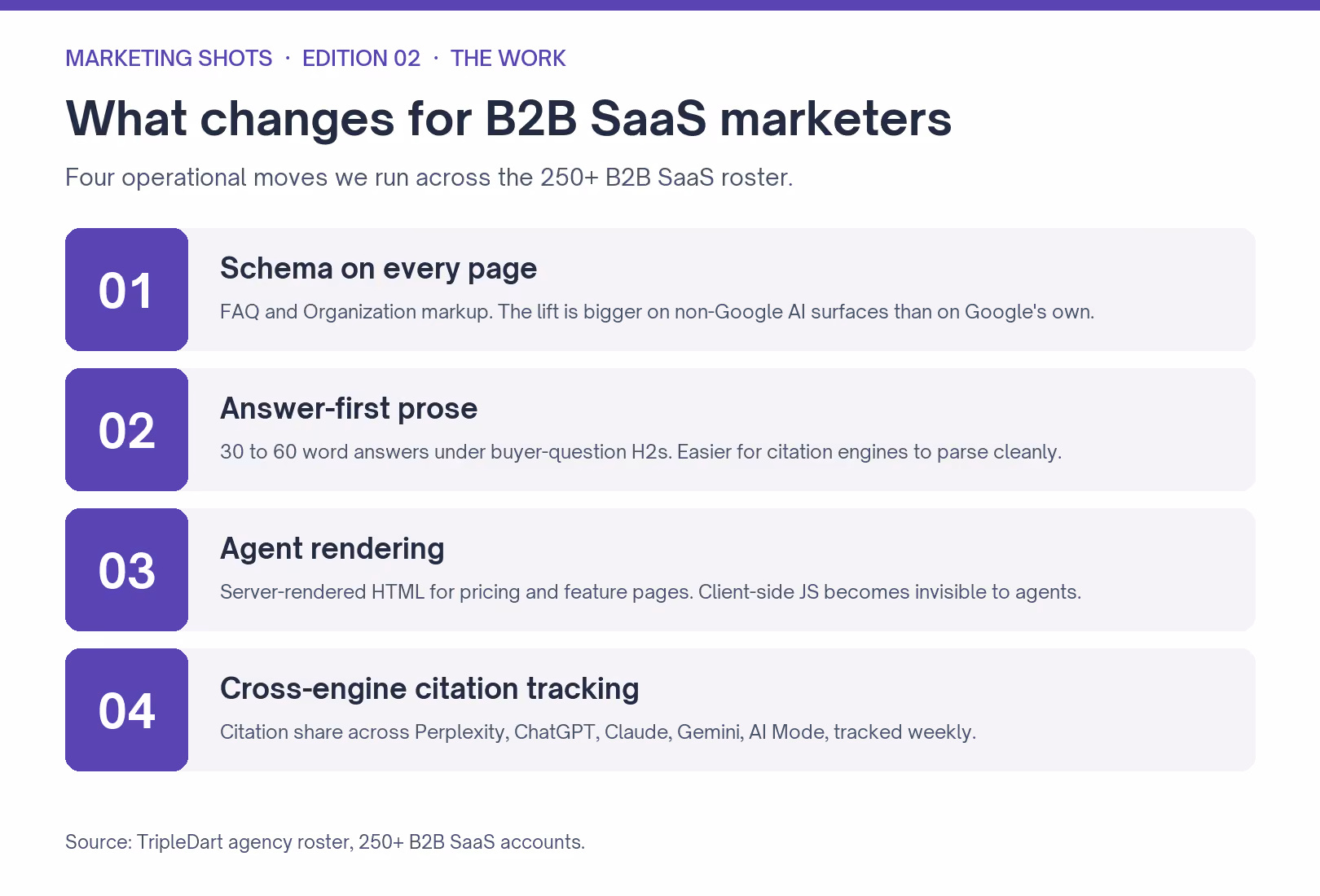The height and width of the screenshot is (896, 1320).
Task: Click the 02 number badge
Action: pos(126,429)
